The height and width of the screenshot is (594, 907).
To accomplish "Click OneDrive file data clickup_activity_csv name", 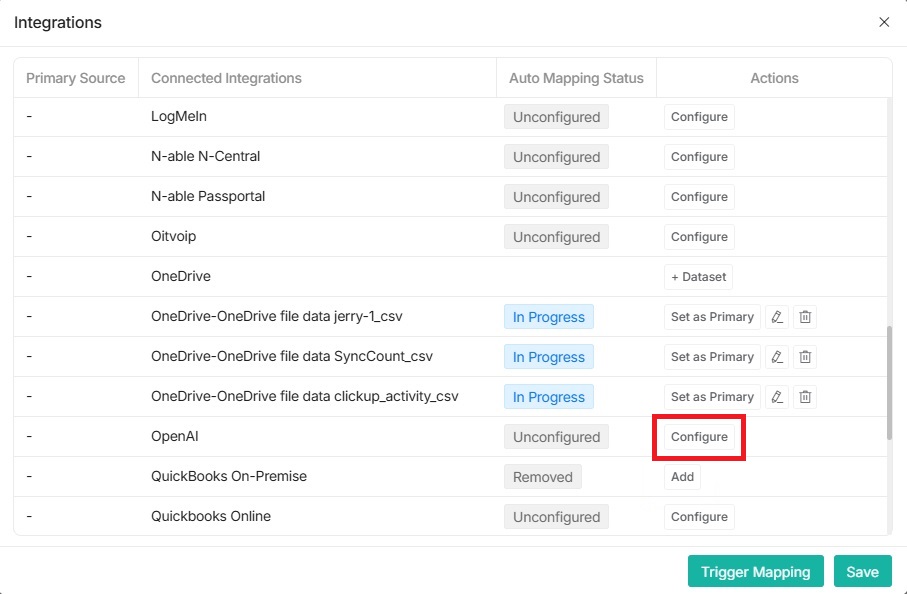I will coord(304,396).
